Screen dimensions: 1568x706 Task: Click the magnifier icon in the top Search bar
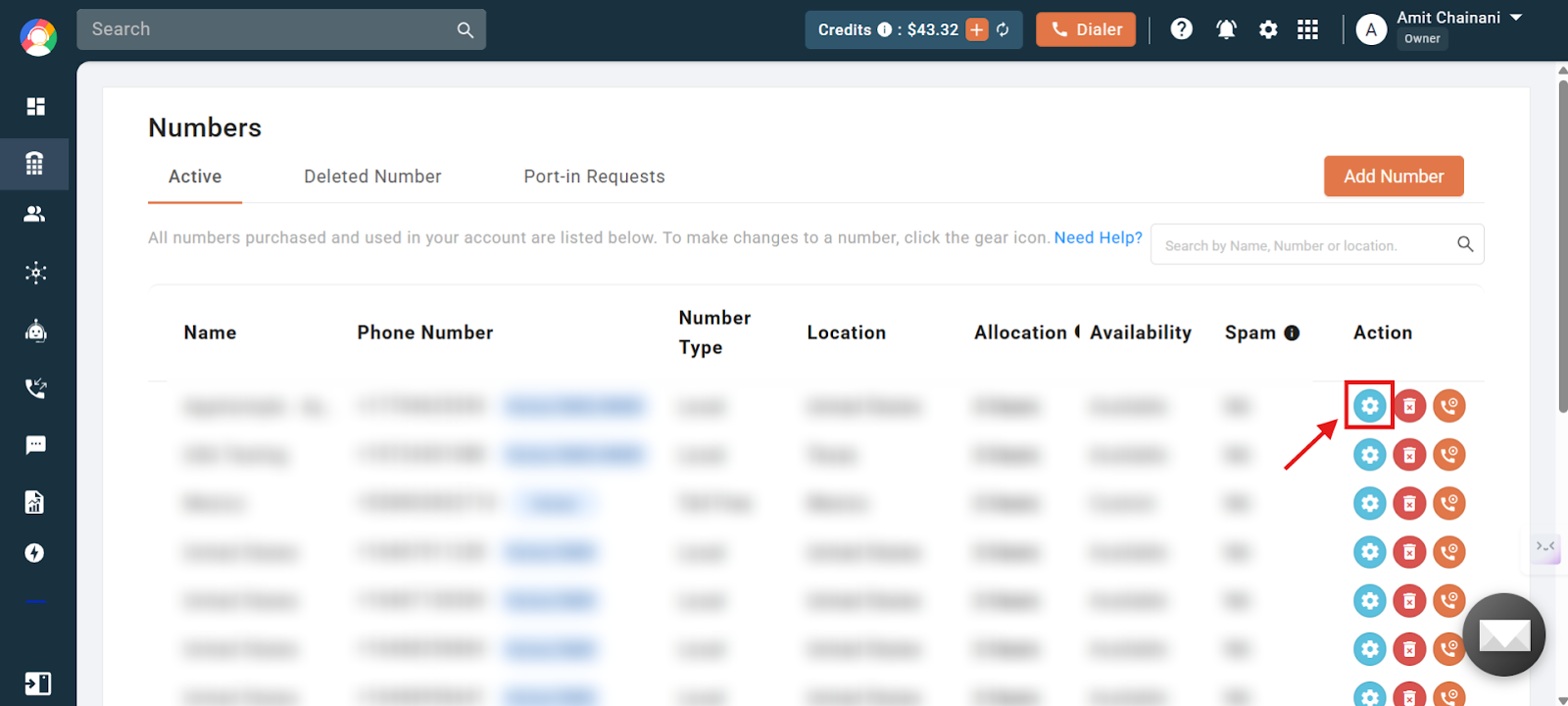tap(465, 30)
